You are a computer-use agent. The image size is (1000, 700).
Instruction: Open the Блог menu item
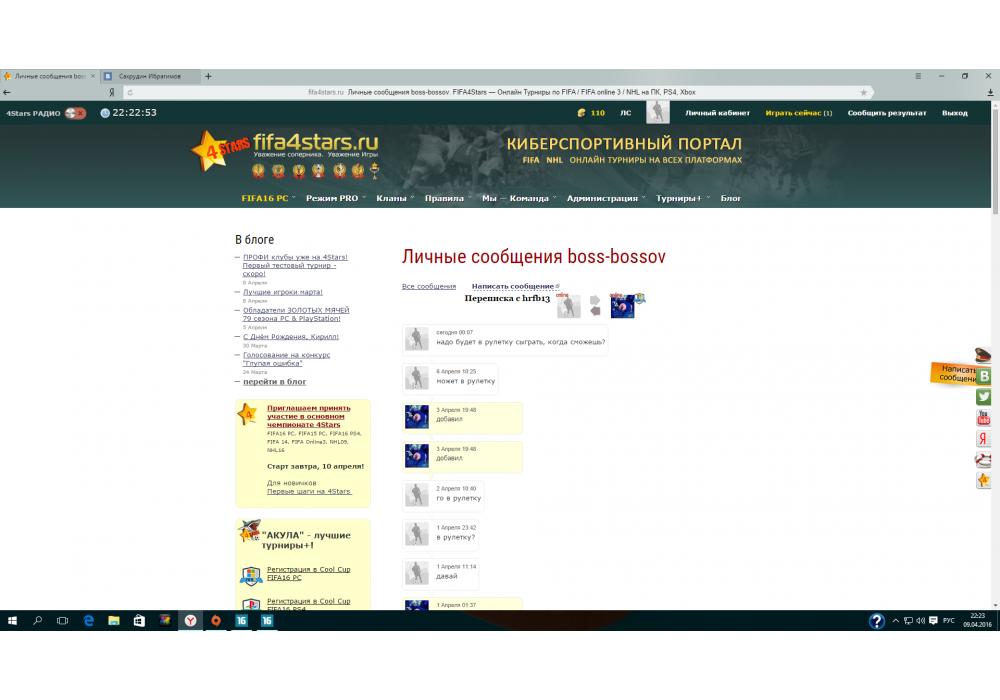pos(731,198)
